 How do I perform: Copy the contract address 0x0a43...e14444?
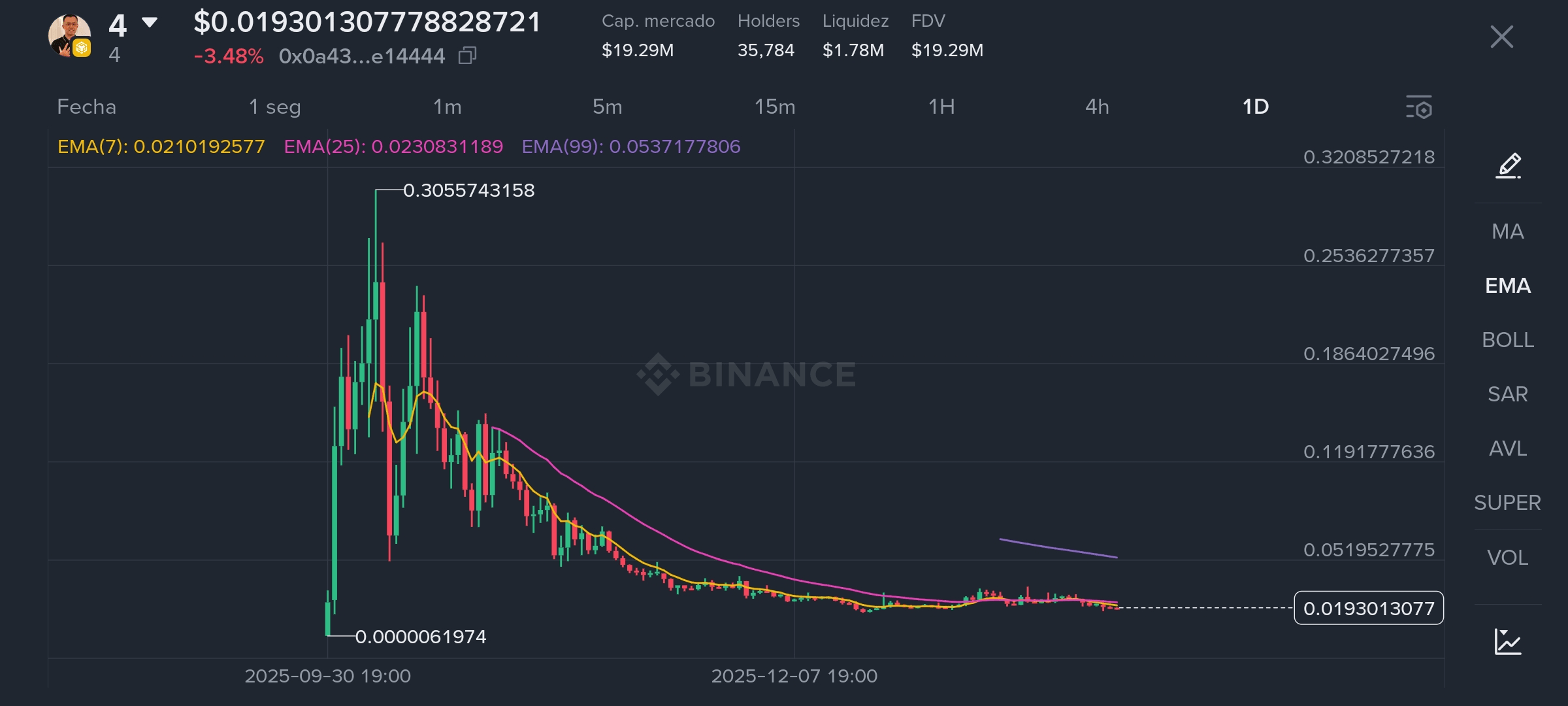pos(467,56)
